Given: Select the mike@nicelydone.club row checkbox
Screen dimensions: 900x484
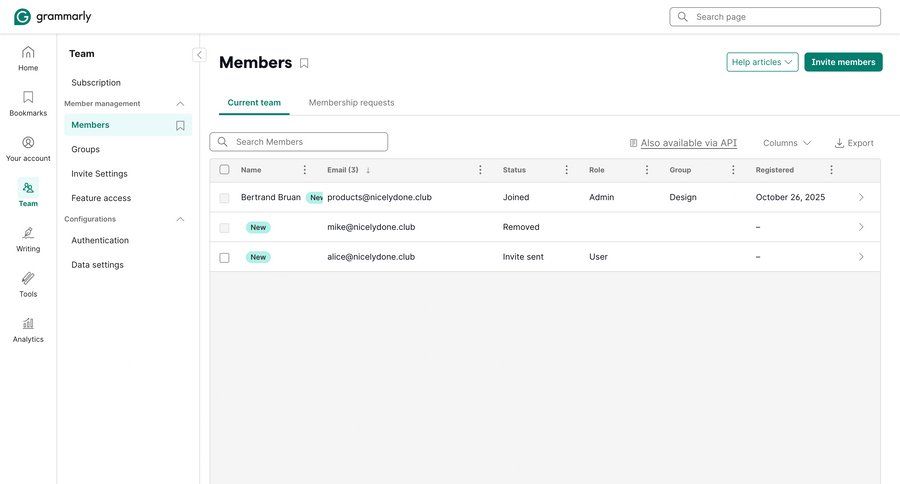Looking at the screenshot, I should coord(224,228).
